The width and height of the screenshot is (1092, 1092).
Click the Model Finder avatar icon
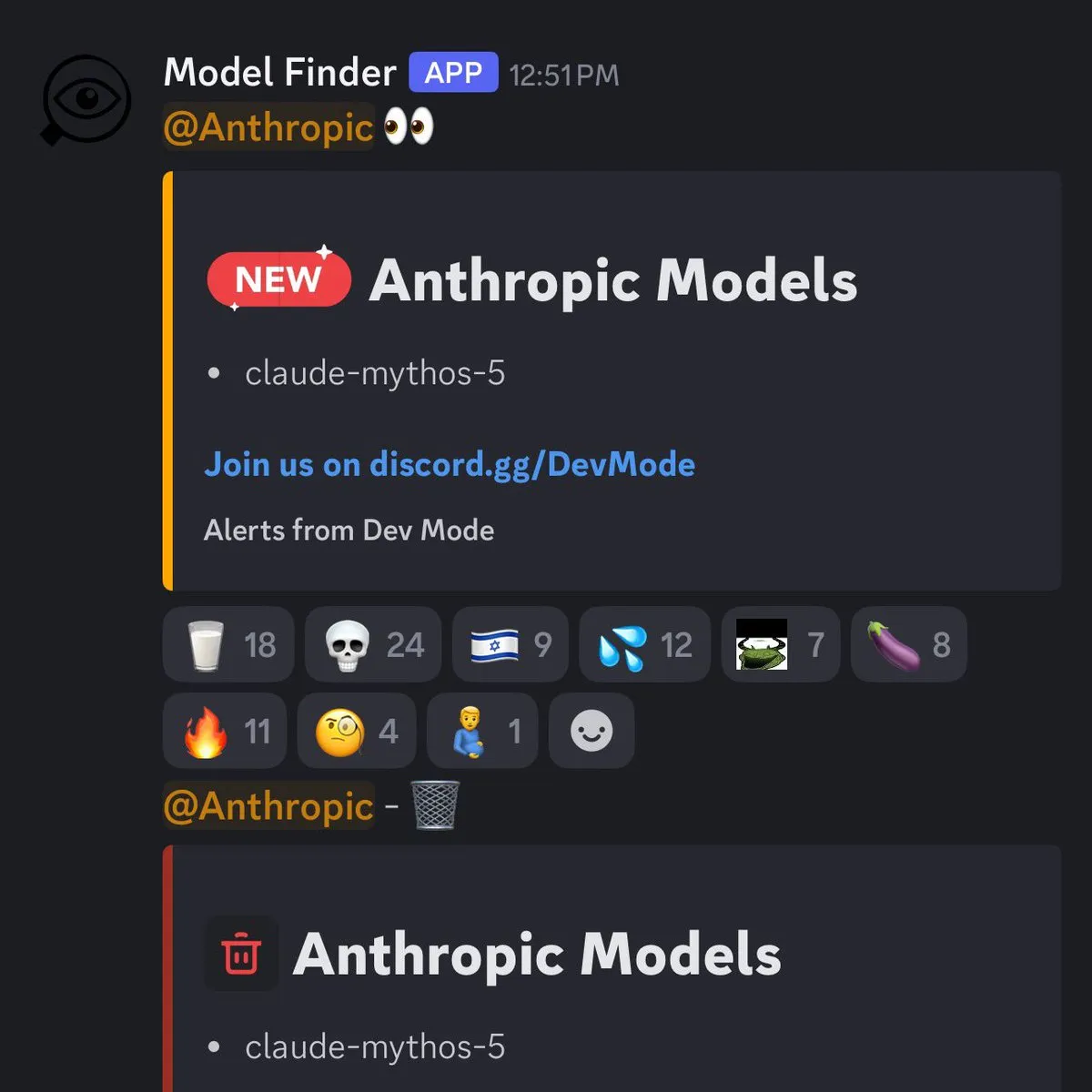point(86,100)
